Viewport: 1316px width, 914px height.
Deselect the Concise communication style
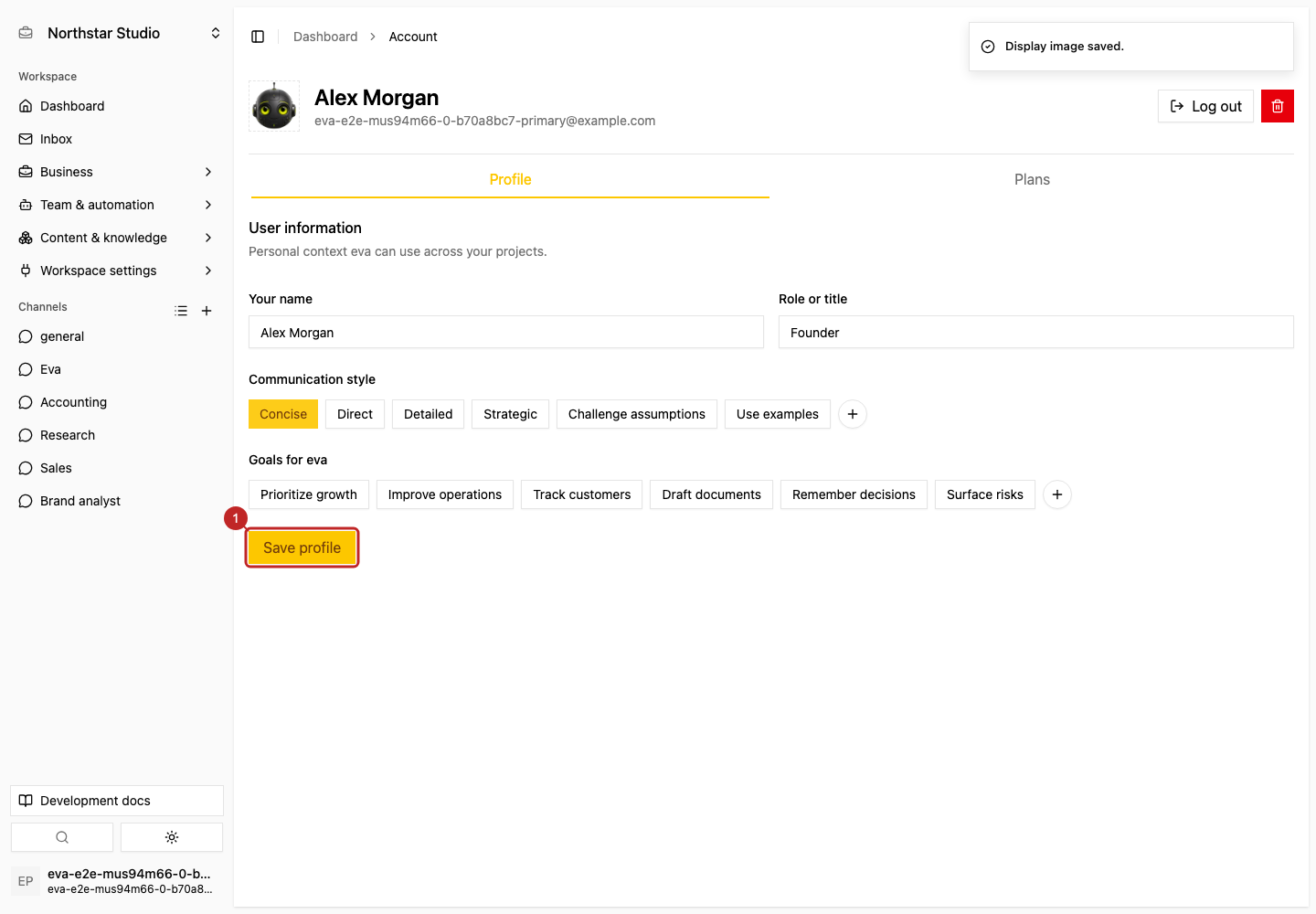pyautogui.click(x=283, y=414)
